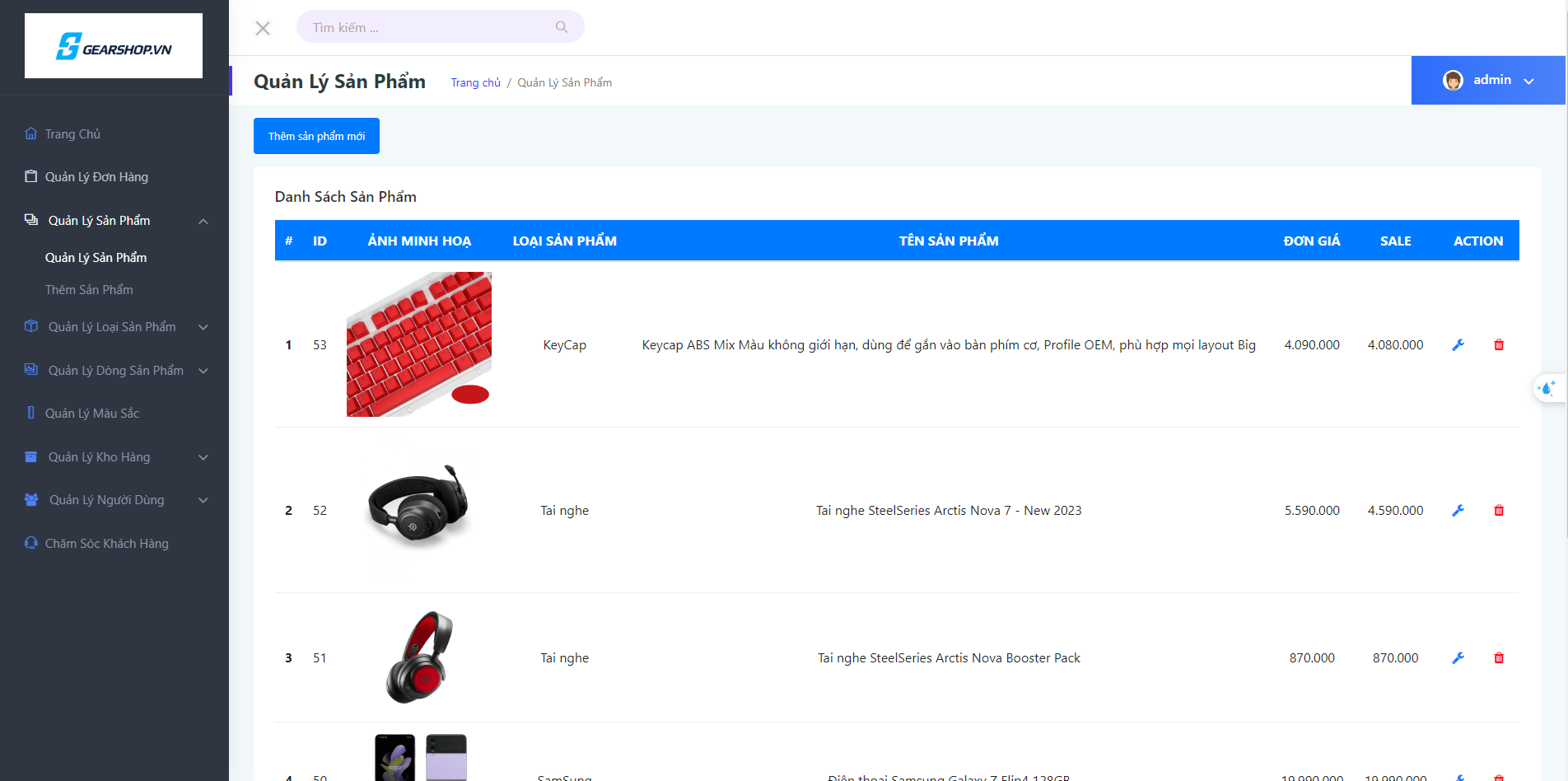Delete Arctis Nova 7 product with trash icon
The width and height of the screenshot is (1568, 781).
tap(1499, 511)
